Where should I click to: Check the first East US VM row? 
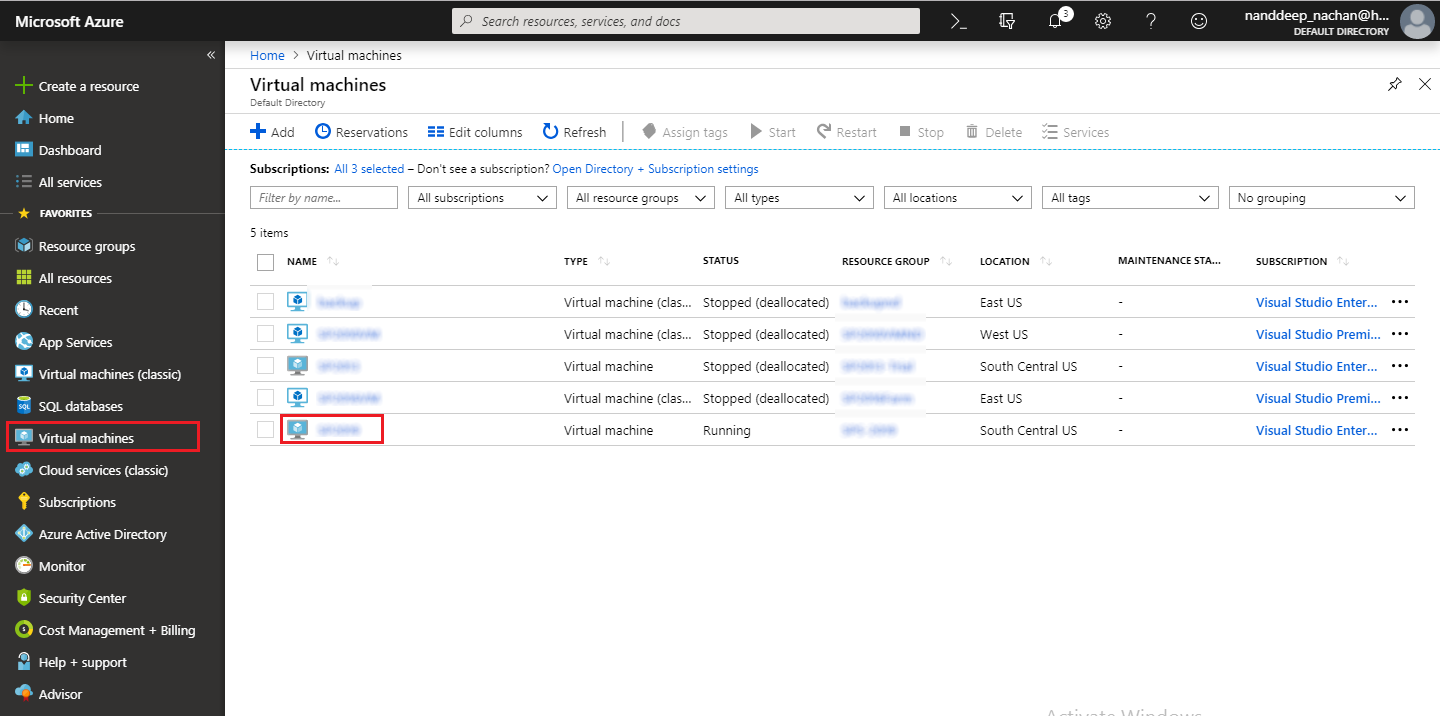pos(265,302)
